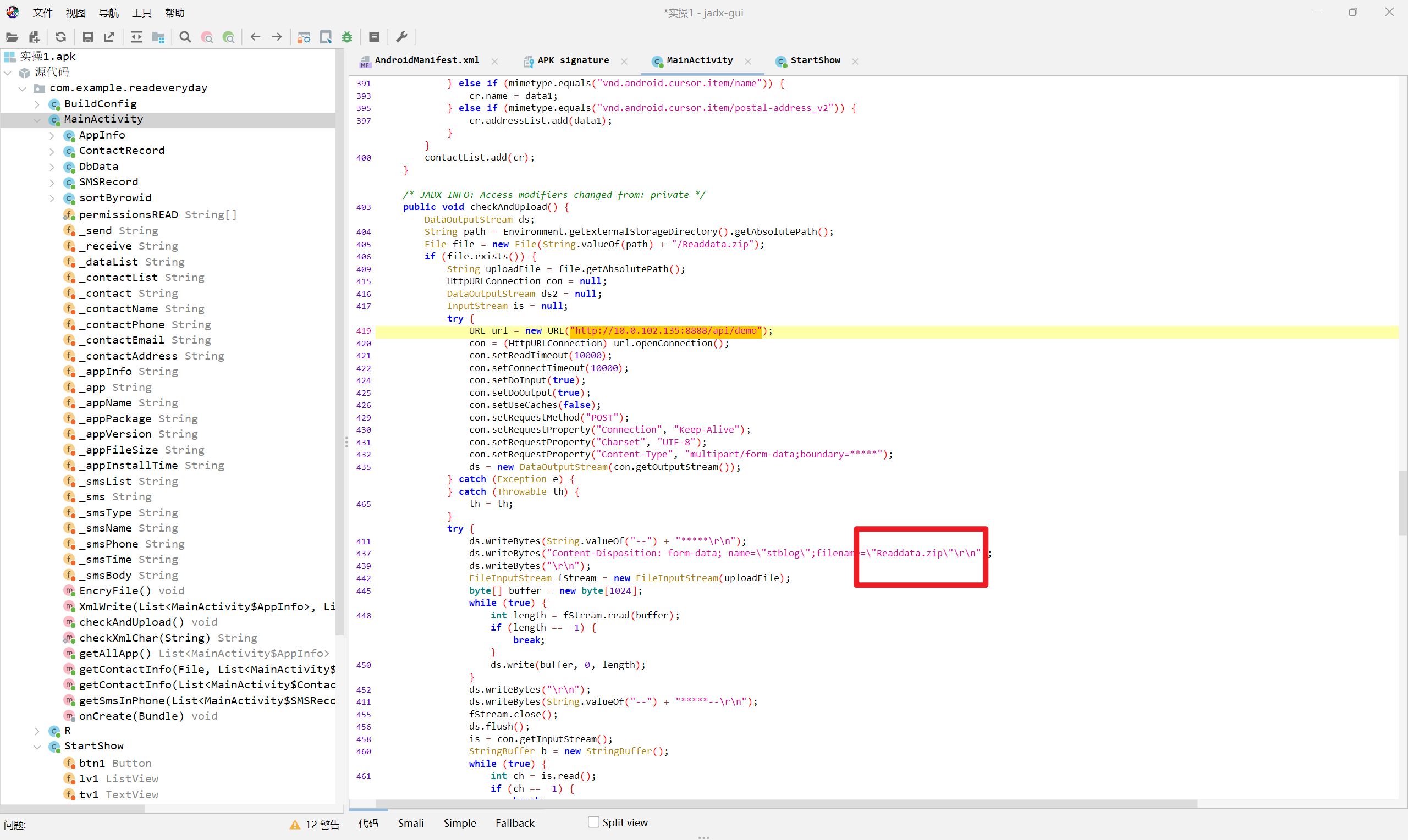Expand the SMSRecord inner class
Image resolution: width=1408 pixels, height=840 pixels.
tap(52, 183)
